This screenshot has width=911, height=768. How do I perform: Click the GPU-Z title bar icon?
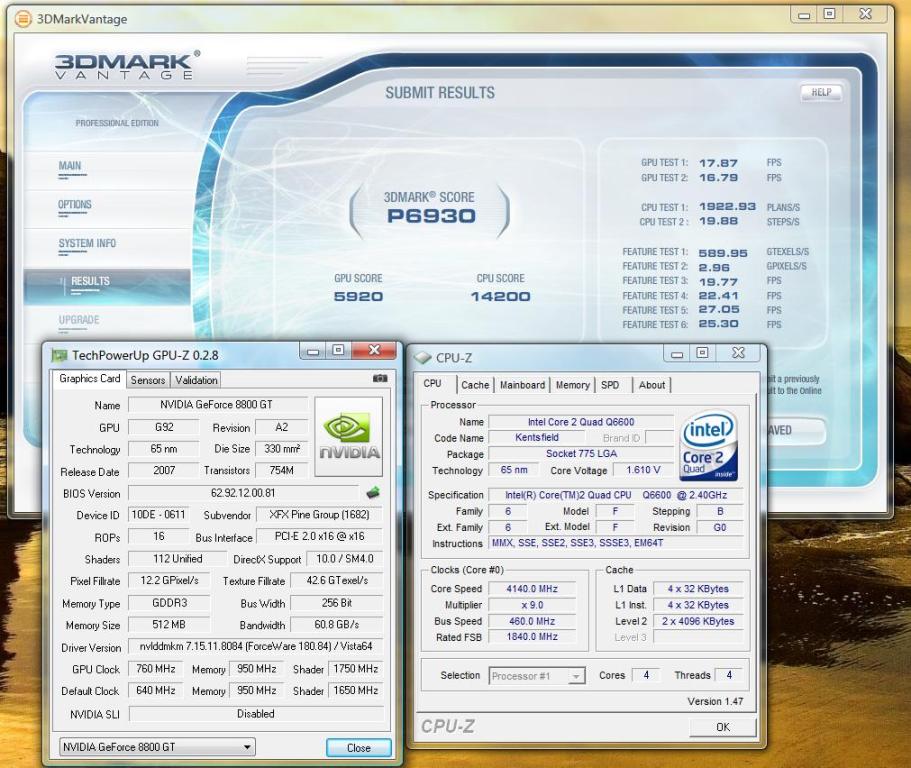[x=59, y=355]
